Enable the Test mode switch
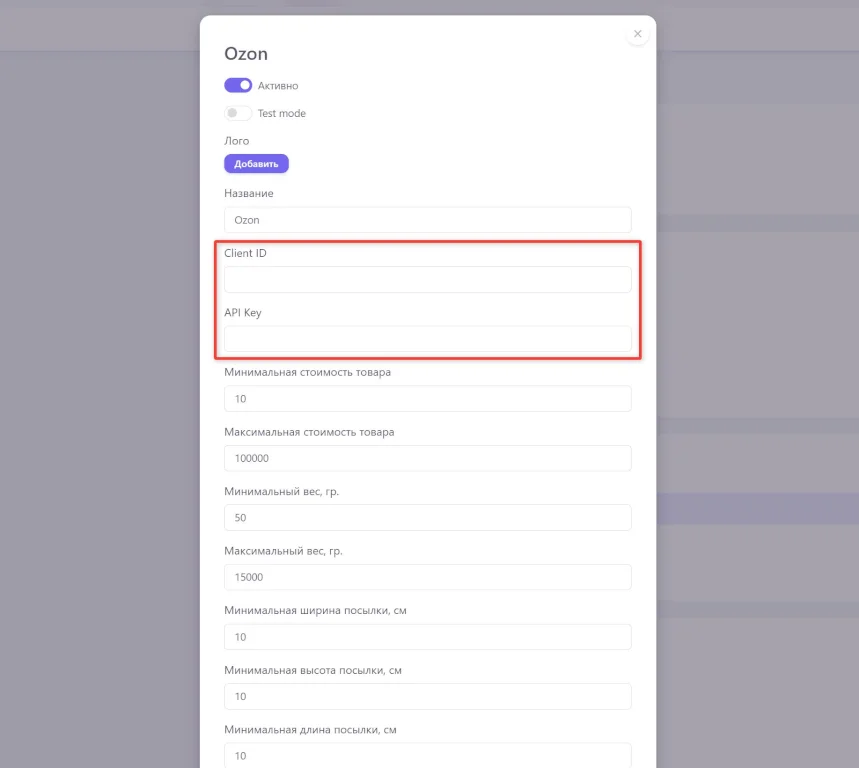 238,114
